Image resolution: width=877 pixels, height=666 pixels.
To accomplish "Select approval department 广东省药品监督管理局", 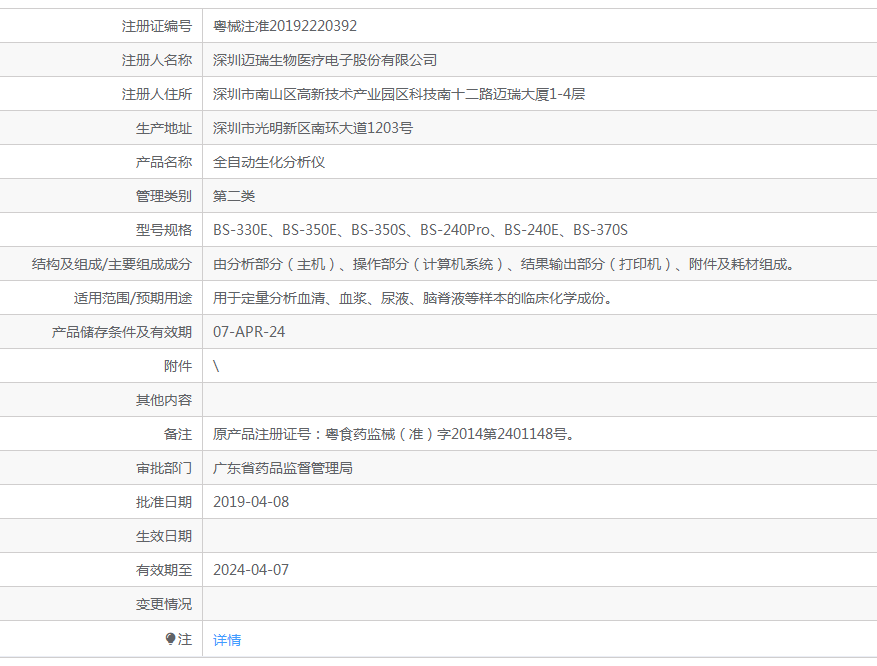I will point(283,468).
